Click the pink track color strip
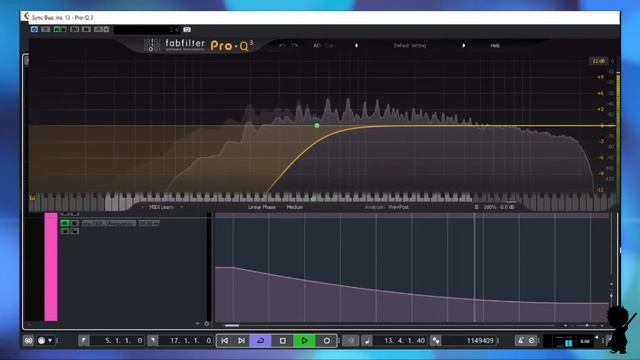This screenshot has width=640, height=360. pos(51,267)
